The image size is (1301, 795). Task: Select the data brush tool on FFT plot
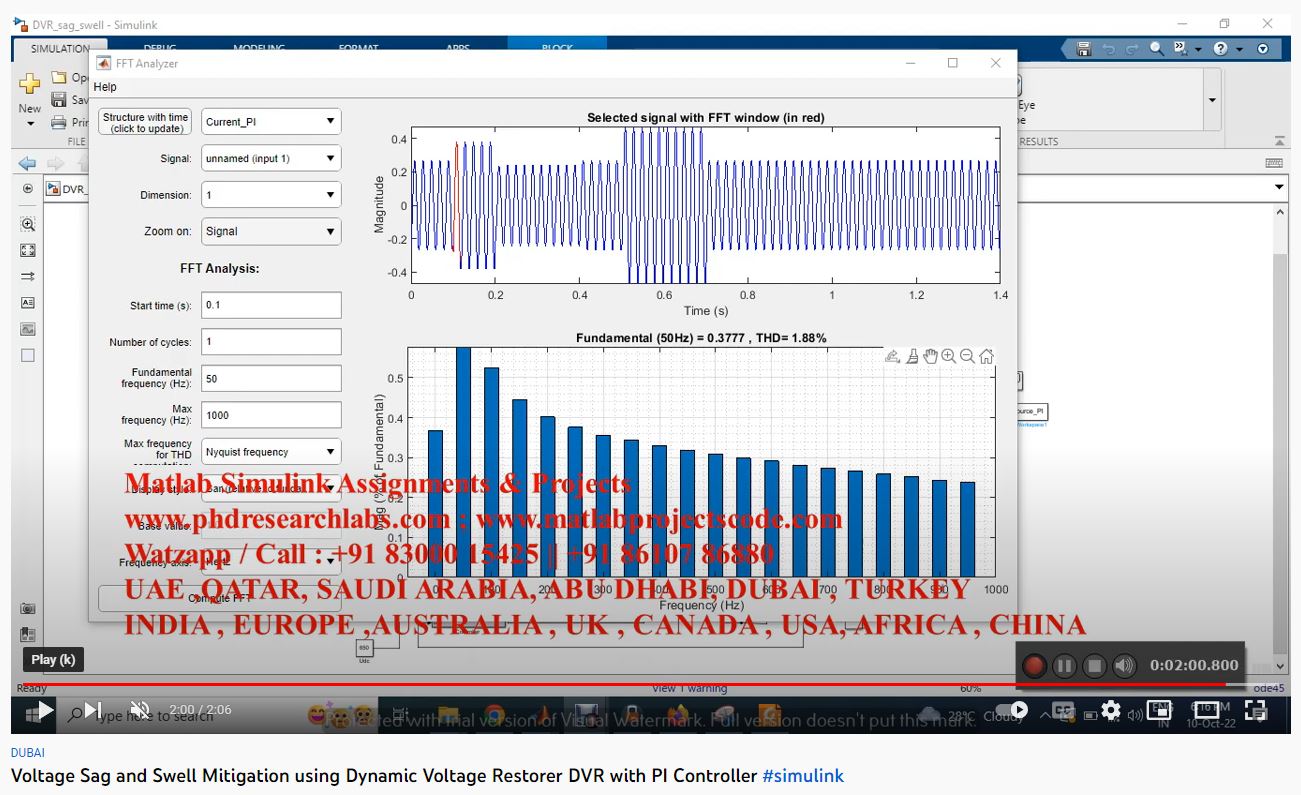pyautogui.click(x=912, y=356)
